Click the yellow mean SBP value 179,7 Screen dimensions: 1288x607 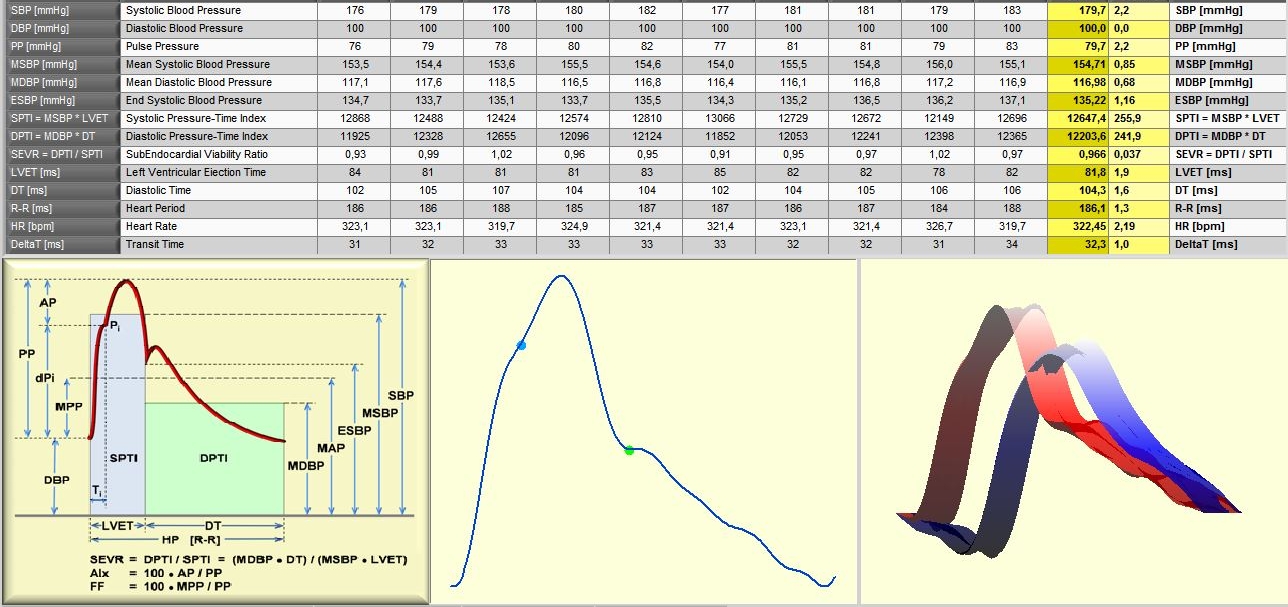1078,10
